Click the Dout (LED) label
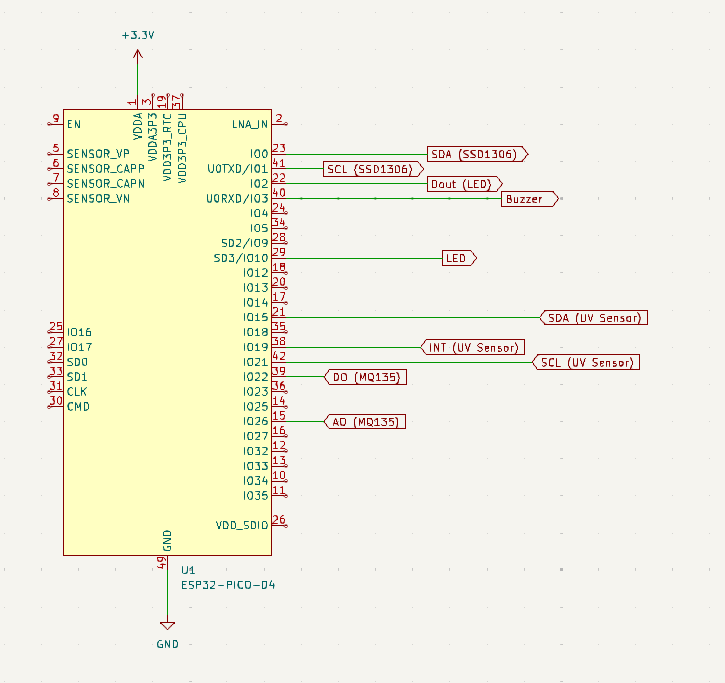The width and height of the screenshot is (725, 683). 465,184
